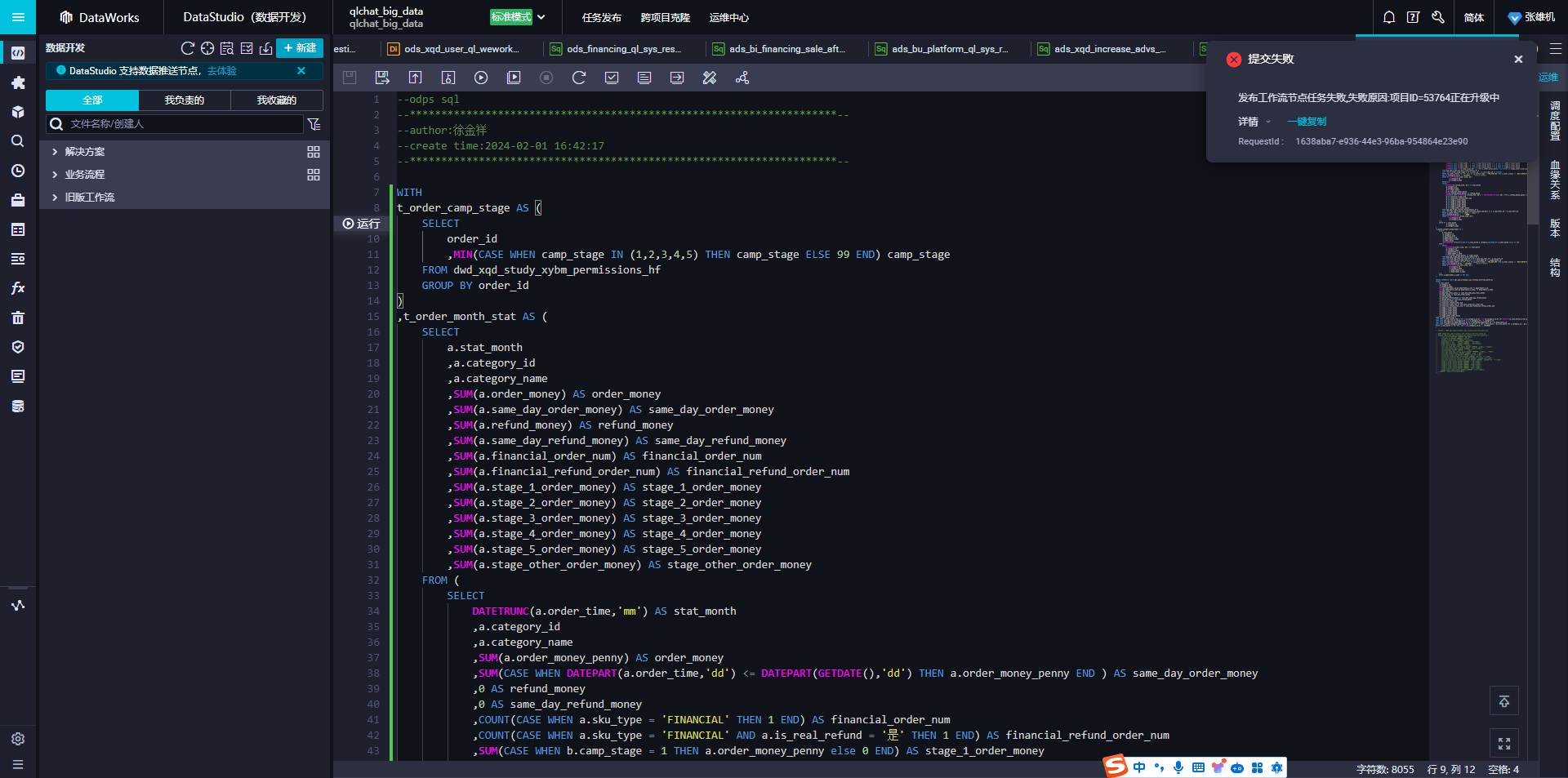Open the search sidebar panel
Viewport: 1568px width, 778px height.
coord(18,141)
